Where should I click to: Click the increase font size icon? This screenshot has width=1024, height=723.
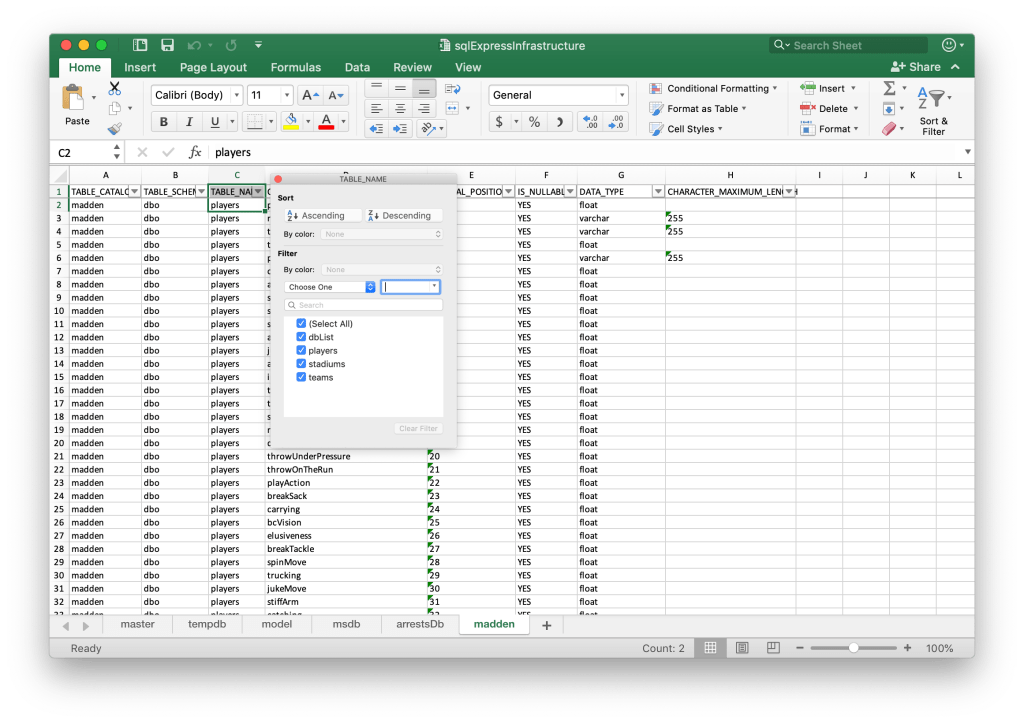310,95
